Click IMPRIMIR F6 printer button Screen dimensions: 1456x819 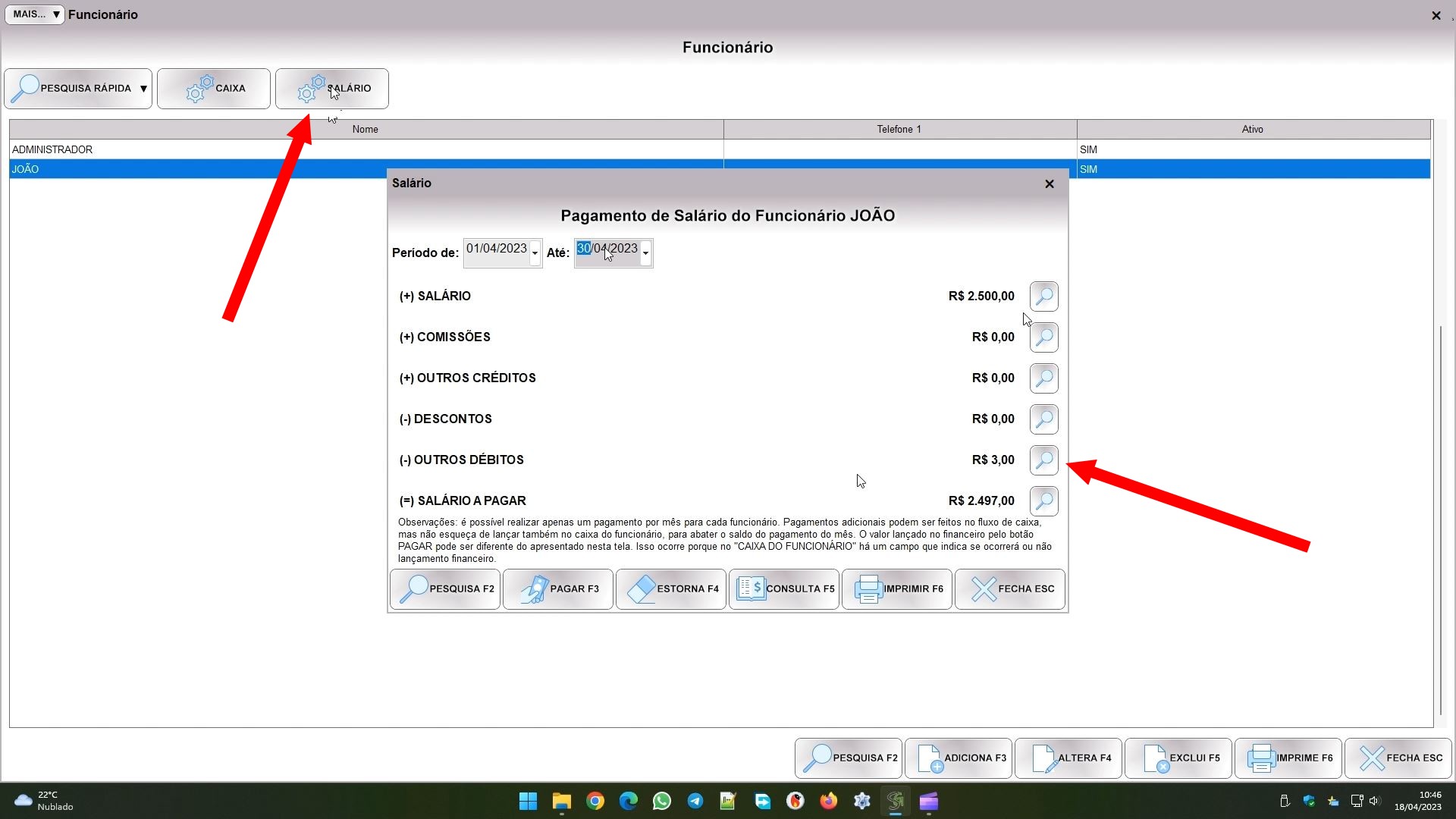pos(897,589)
